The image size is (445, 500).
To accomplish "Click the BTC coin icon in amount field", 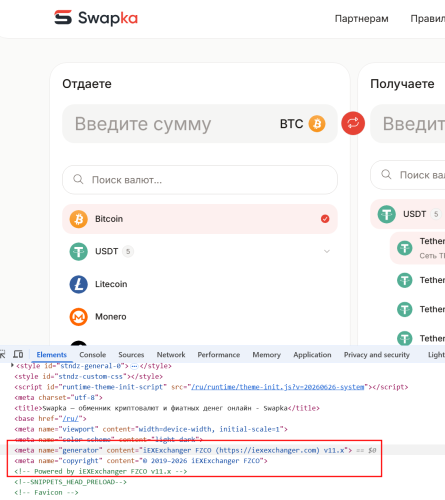I will pyautogui.click(x=317, y=124).
